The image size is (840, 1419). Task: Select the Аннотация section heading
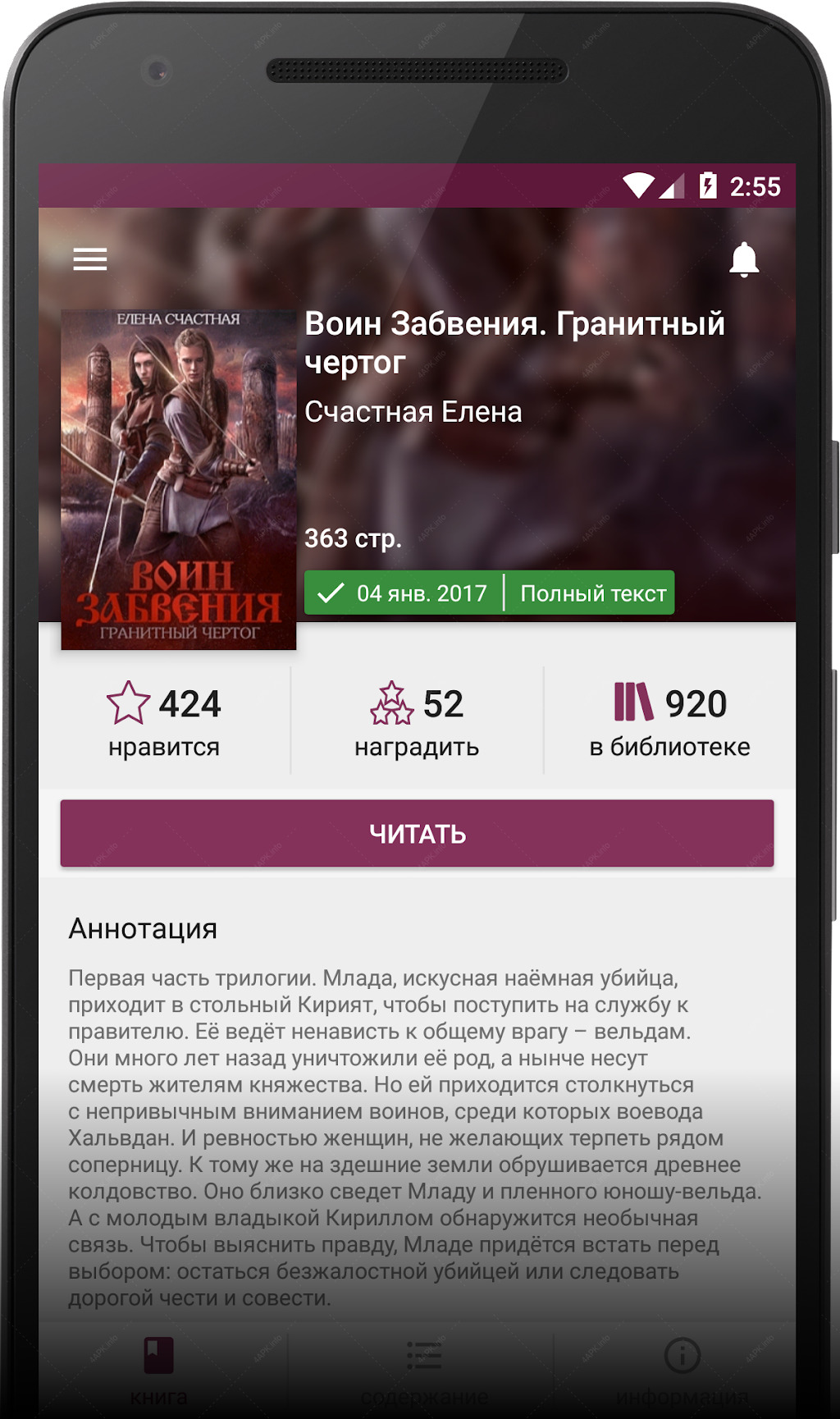point(143,928)
